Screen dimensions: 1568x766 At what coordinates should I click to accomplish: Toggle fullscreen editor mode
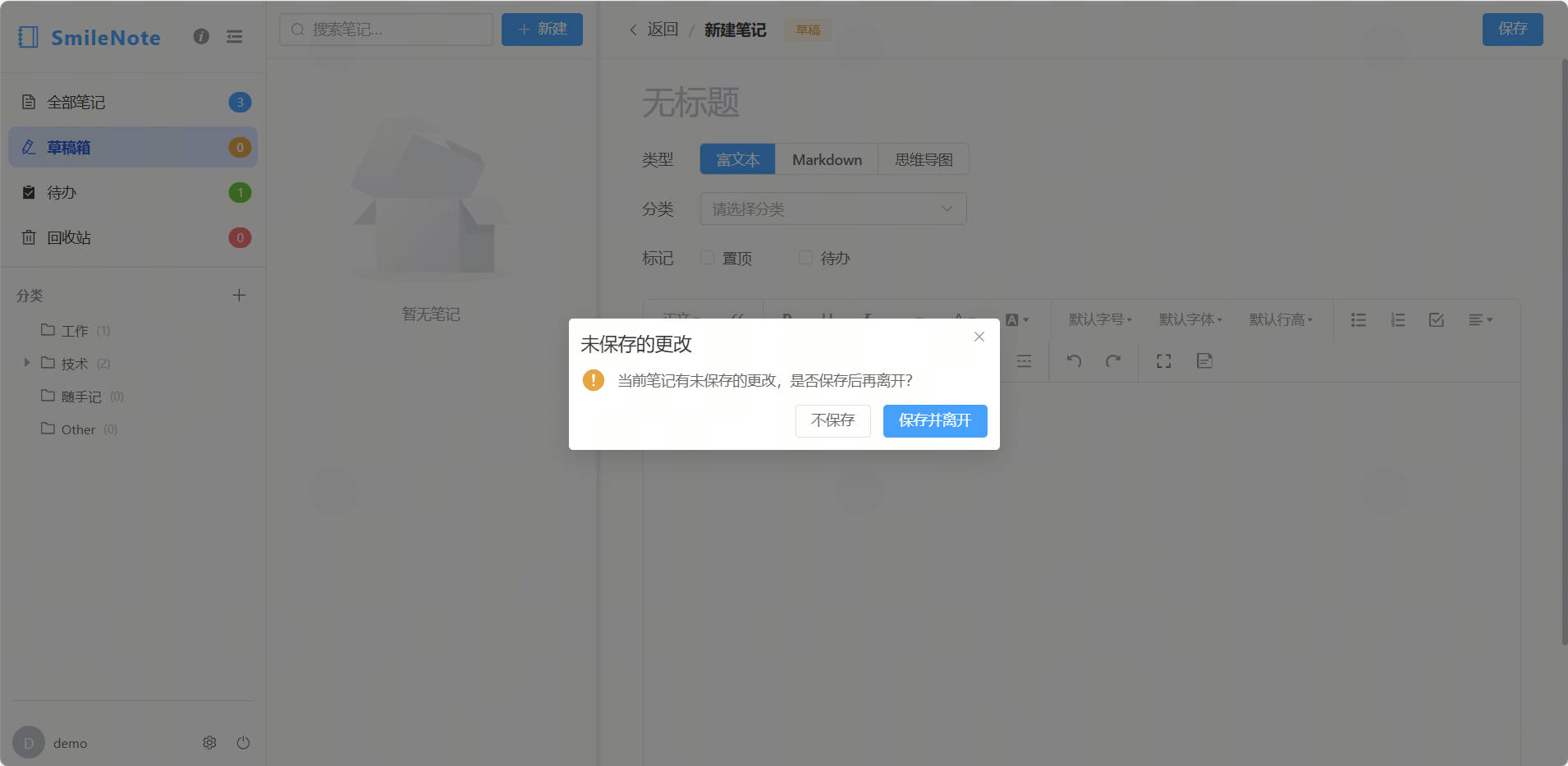(x=1163, y=360)
